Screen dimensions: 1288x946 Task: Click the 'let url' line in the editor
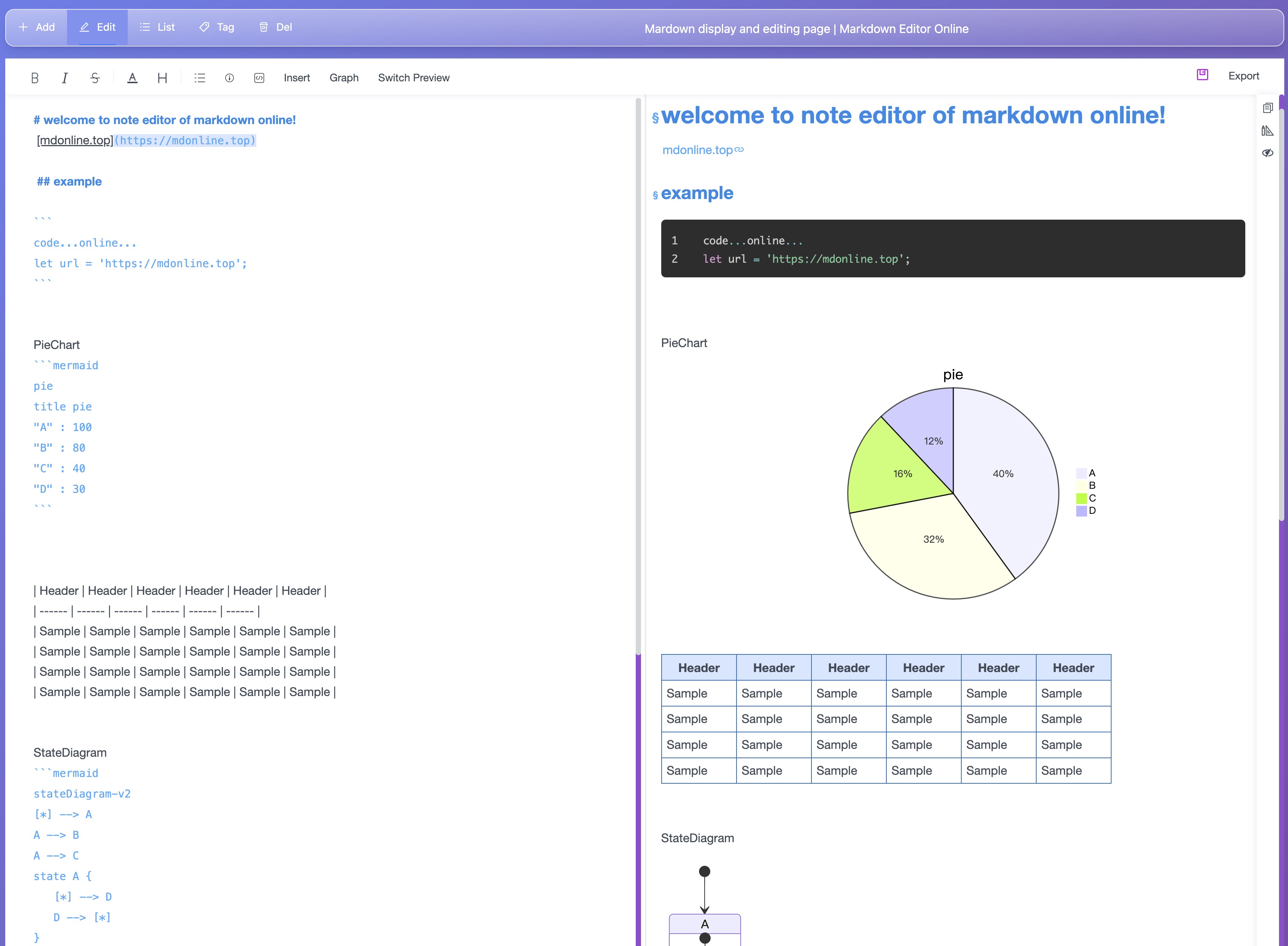pyautogui.click(x=140, y=263)
